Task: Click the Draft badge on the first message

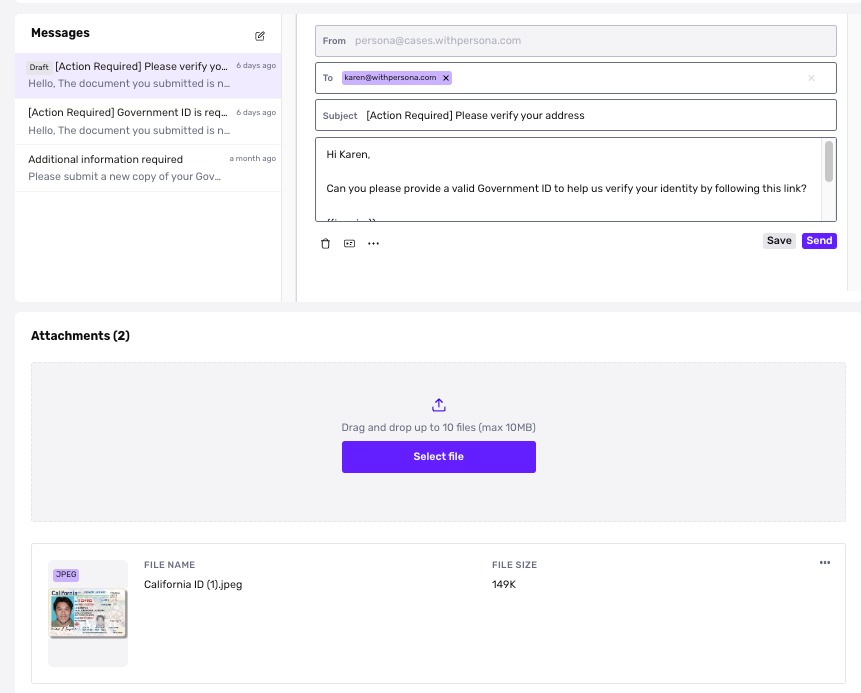Action: pyautogui.click(x=39, y=67)
